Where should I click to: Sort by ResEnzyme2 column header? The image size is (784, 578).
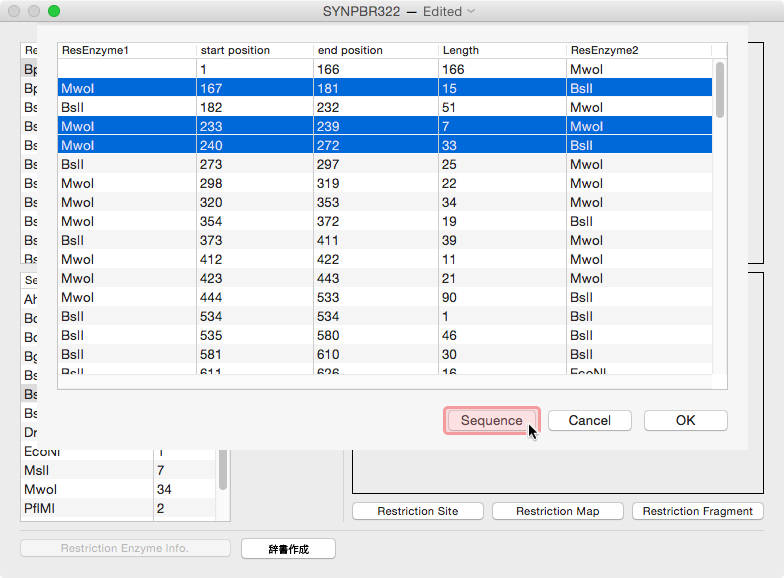tap(638, 50)
